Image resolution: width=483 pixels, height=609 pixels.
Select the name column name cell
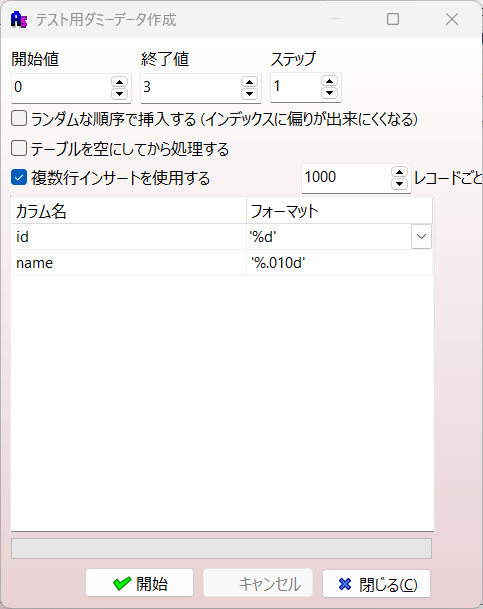[129, 263]
